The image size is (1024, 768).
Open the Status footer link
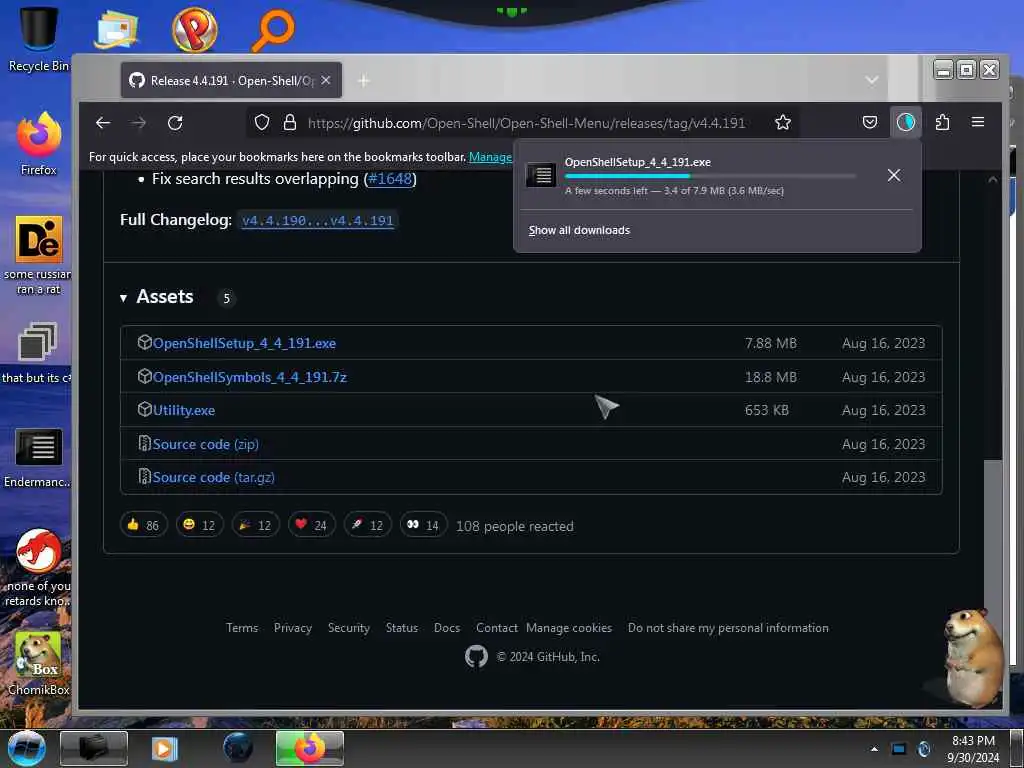pos(402,628)
